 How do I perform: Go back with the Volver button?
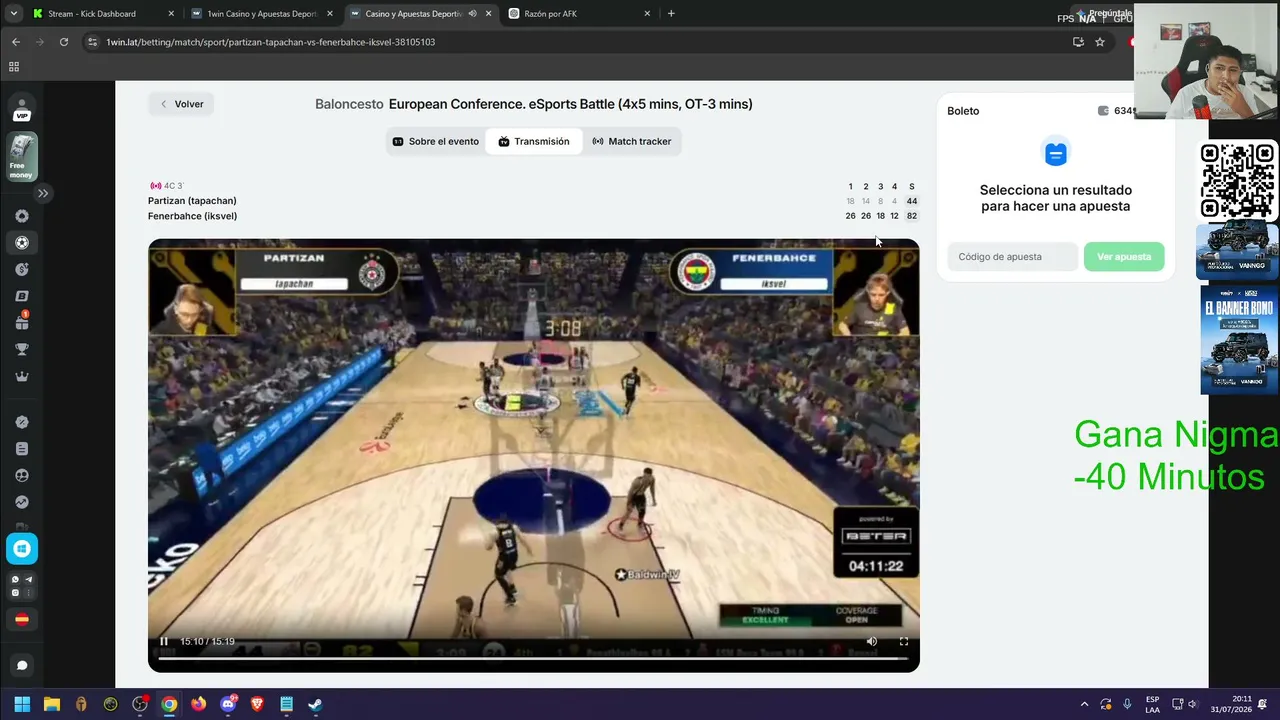click(x=181, y=104)
